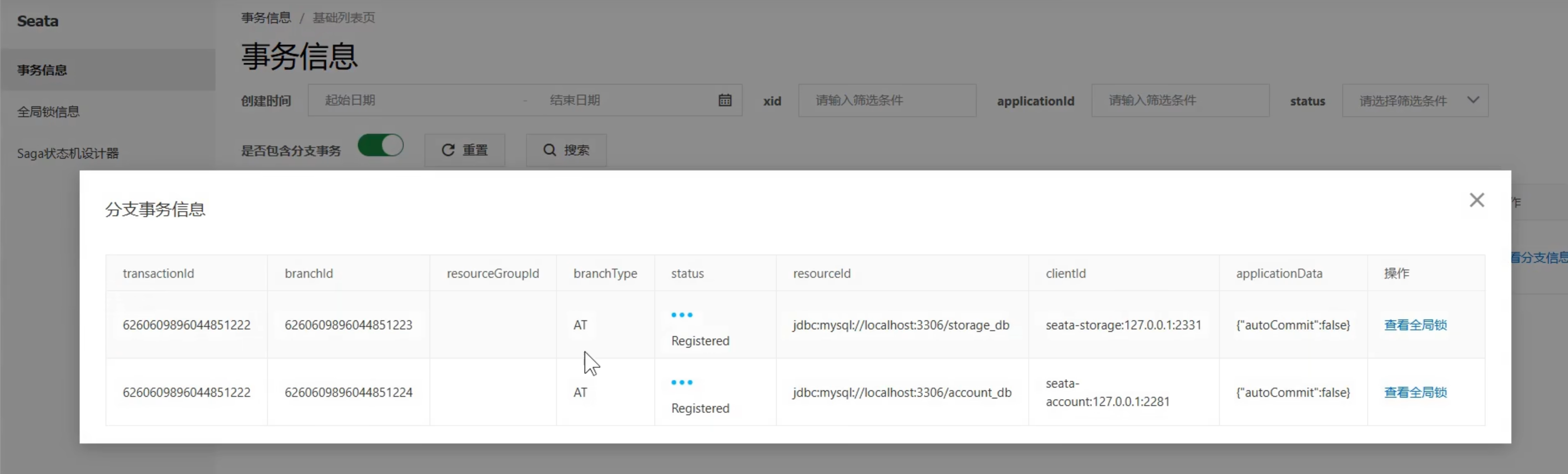
Task: Open 事务信息 in the sidebar
Action: pos(42,70)
